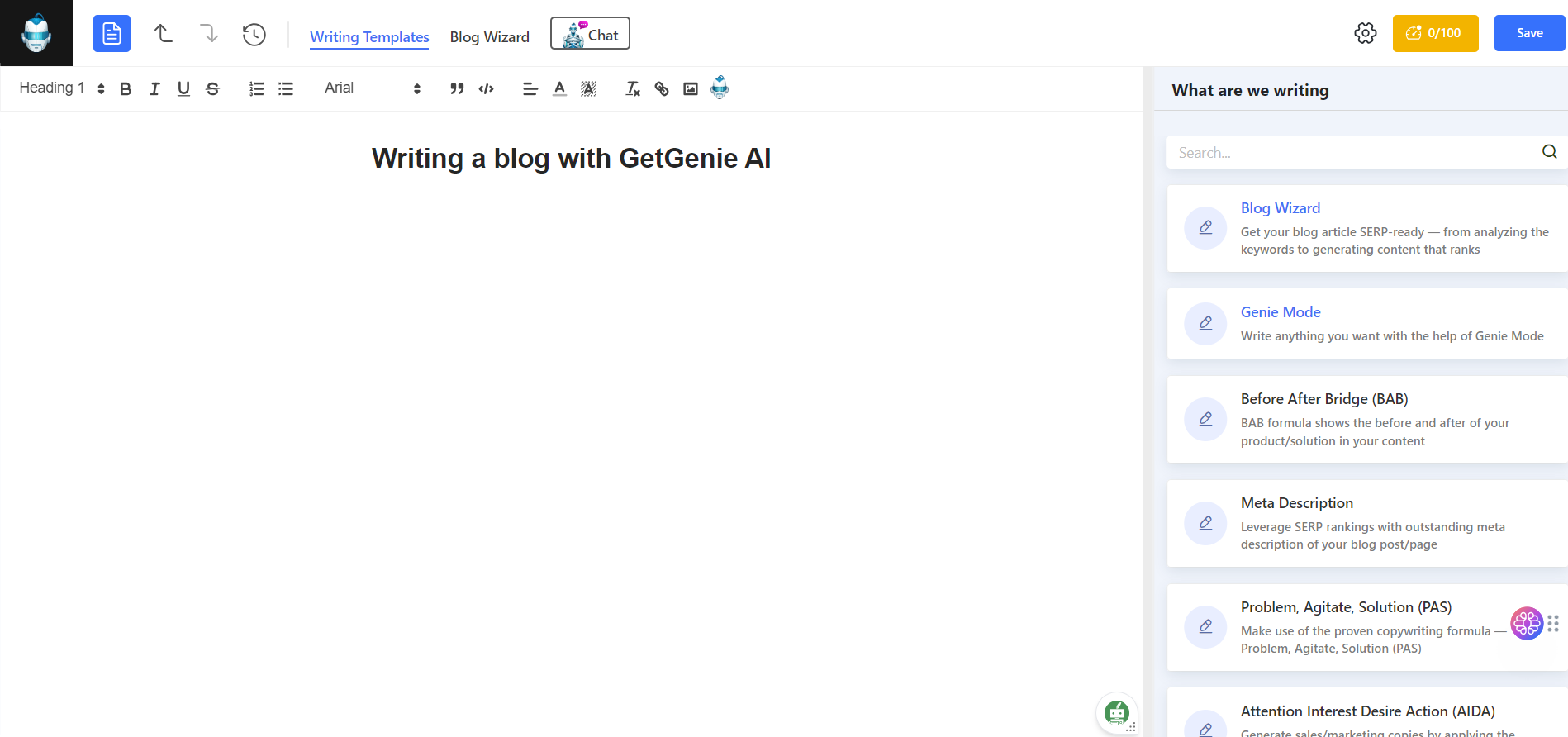Select the Genie Mode template
This screenshot has height=737, width=1568.
tap(1367, 324)
